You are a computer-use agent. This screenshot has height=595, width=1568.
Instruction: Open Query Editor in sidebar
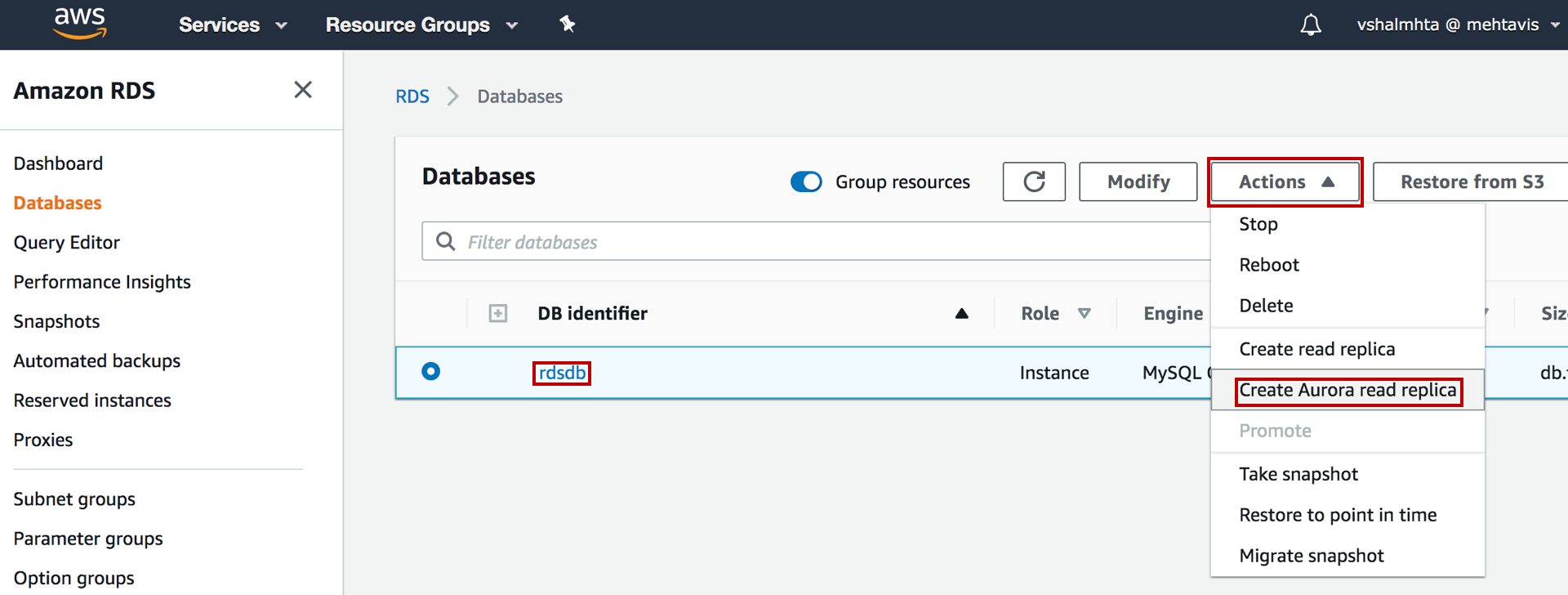coord(66,243)
